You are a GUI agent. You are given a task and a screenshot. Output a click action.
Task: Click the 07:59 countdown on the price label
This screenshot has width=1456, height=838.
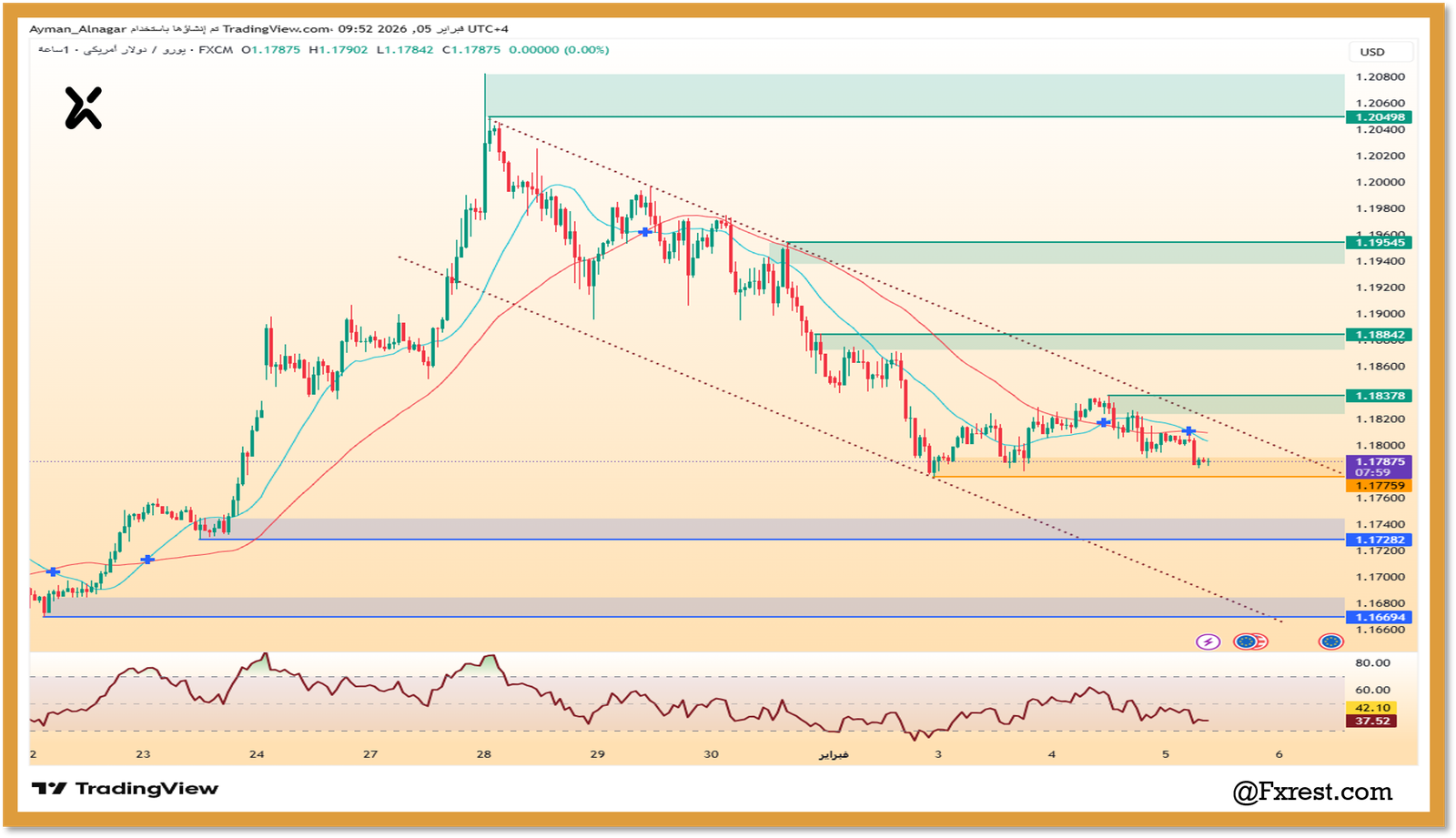1375,473
